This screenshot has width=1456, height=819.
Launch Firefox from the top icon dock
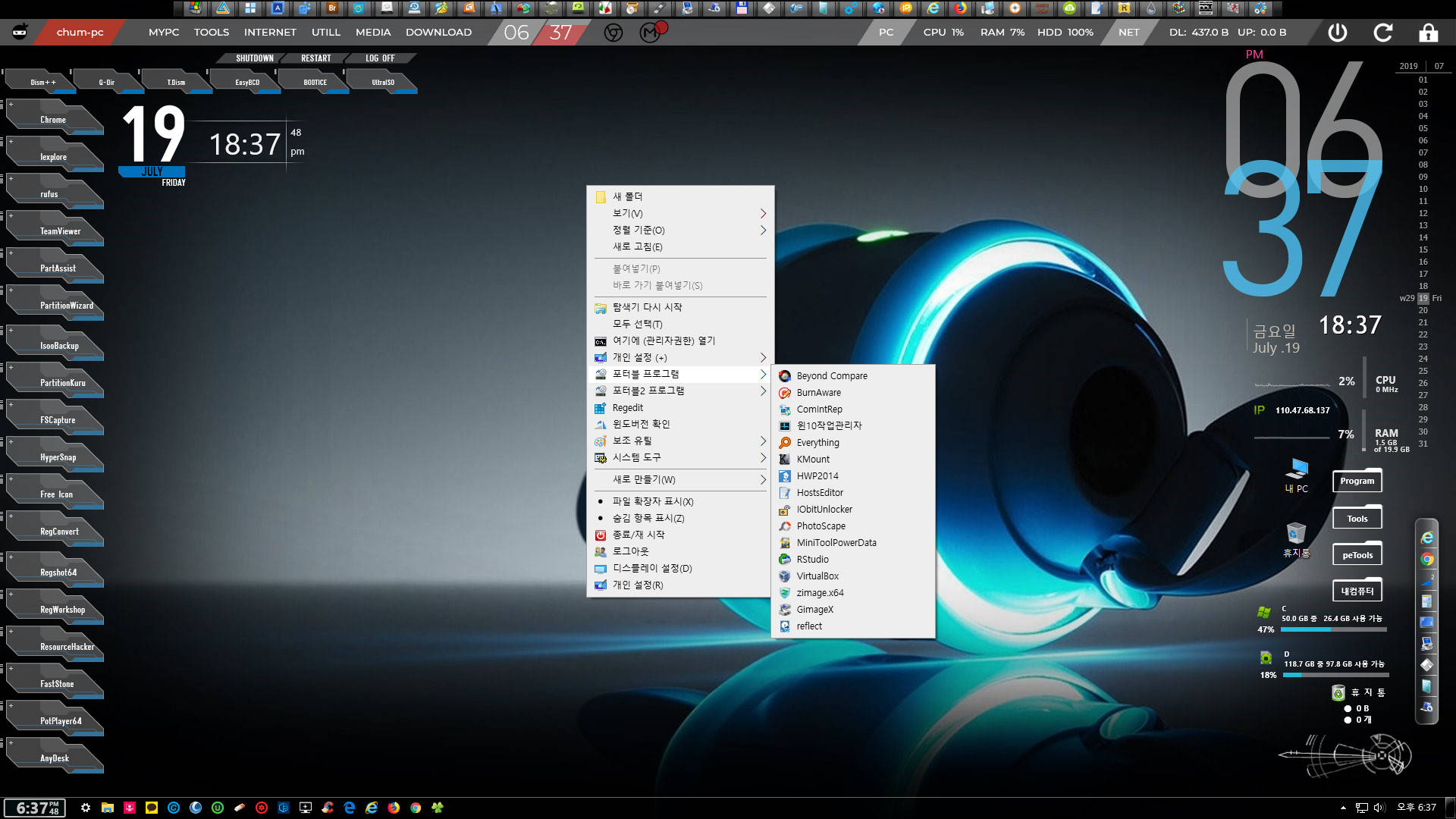coord(960,8)
